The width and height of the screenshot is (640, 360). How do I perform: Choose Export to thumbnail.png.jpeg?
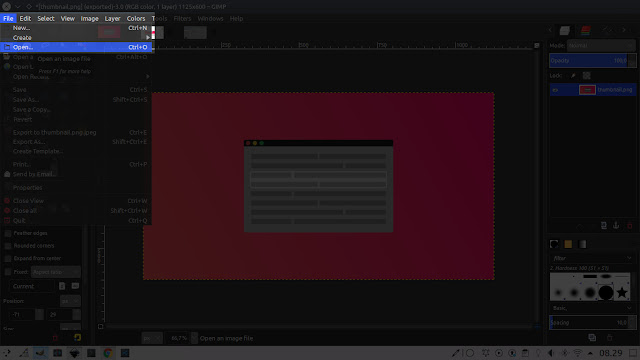76,132
